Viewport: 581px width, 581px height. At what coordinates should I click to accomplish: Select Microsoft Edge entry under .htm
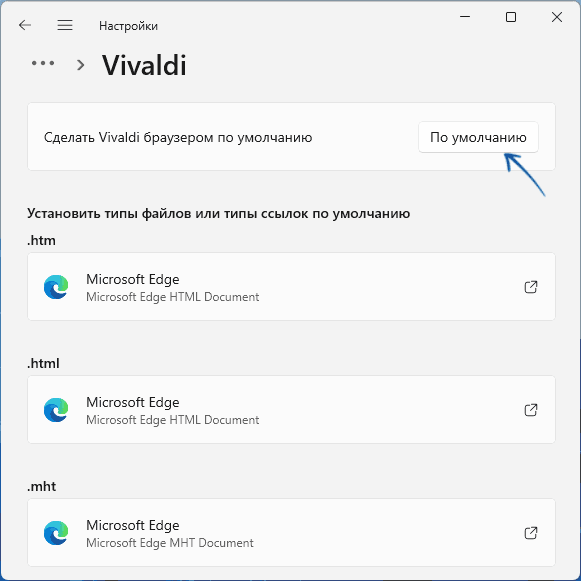(291, 287)
